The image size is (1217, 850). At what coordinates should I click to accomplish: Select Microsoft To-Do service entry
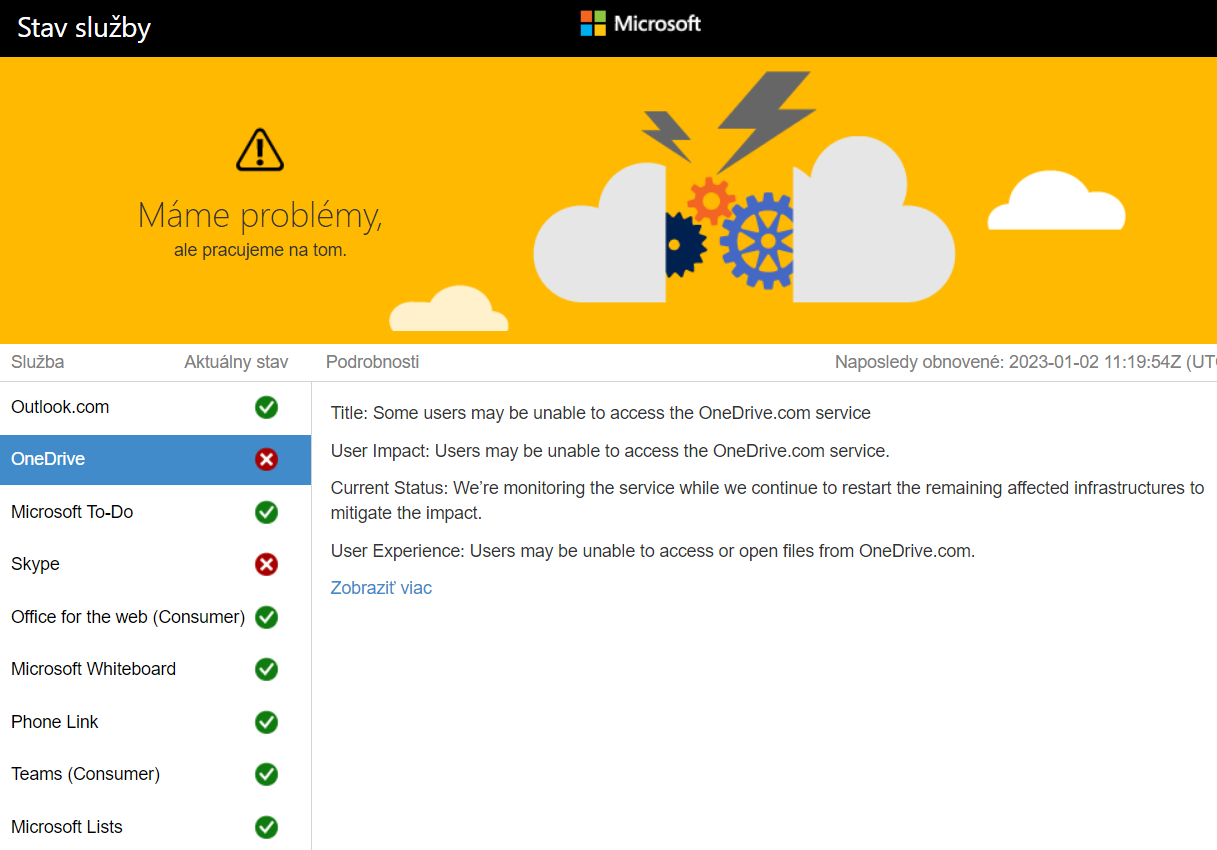[72, 512]
